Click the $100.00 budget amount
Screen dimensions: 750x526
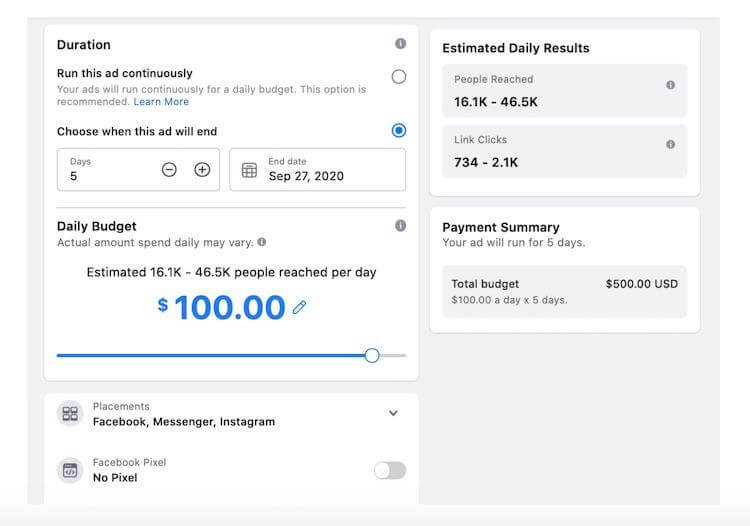[x=229, y=307]
